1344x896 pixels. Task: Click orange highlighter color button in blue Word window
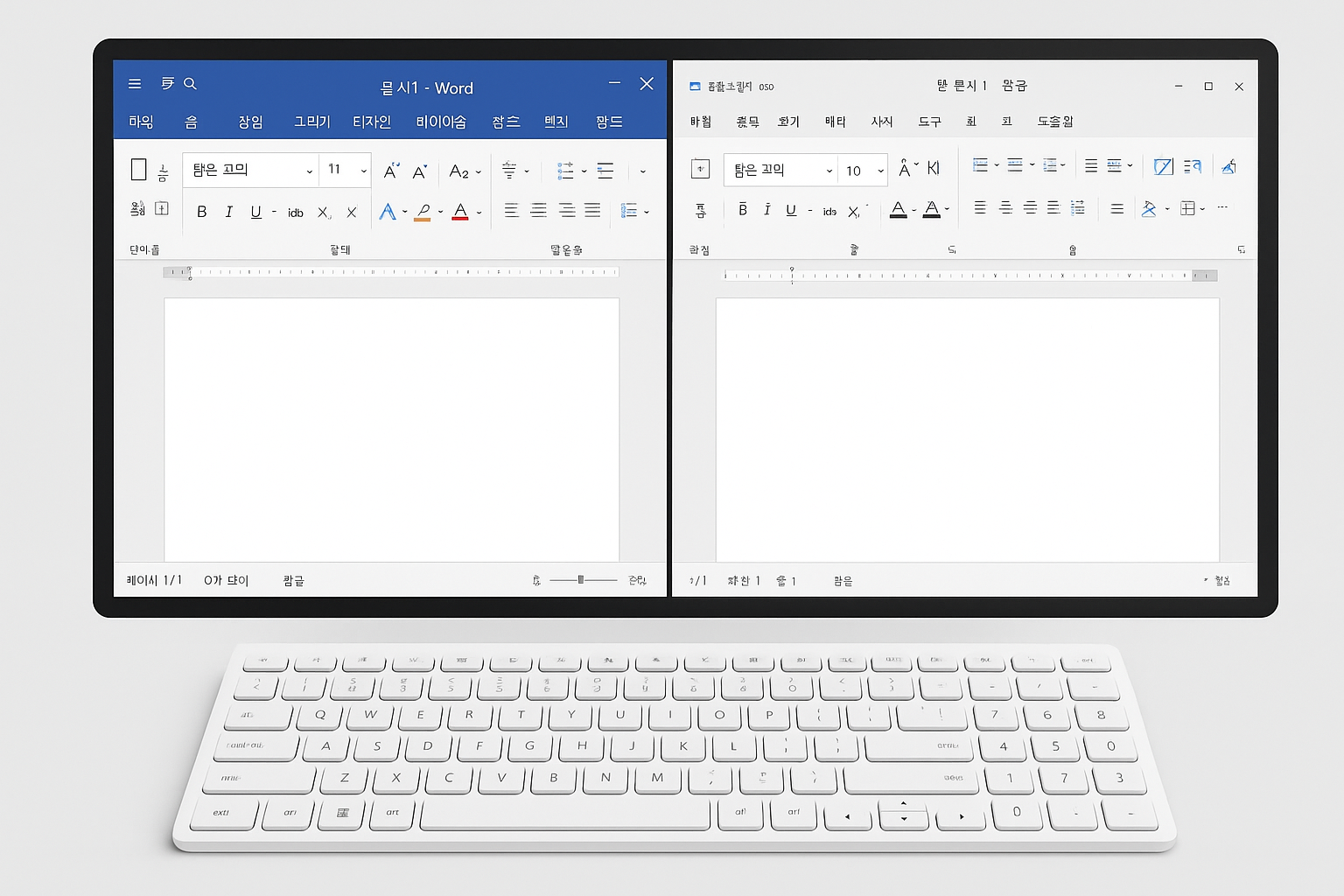(x=423, y=212)
